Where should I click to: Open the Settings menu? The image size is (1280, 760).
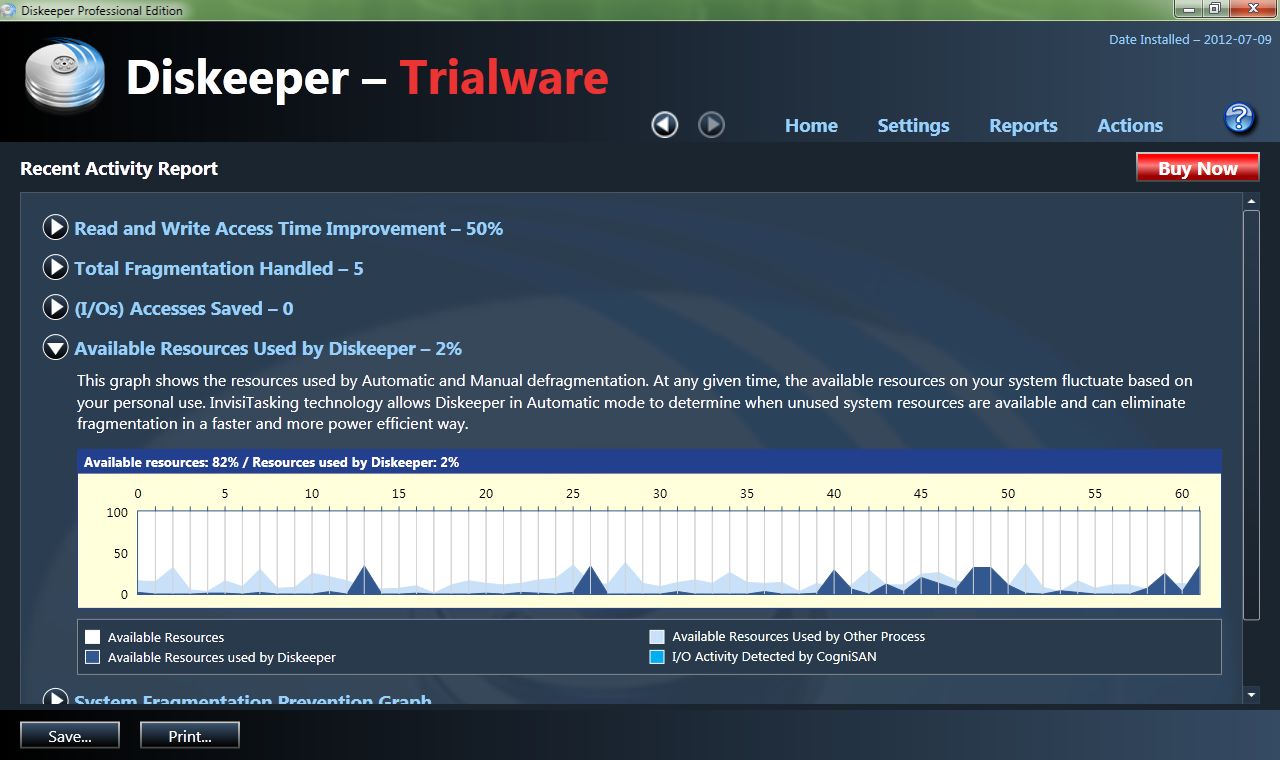coord(913,126)
